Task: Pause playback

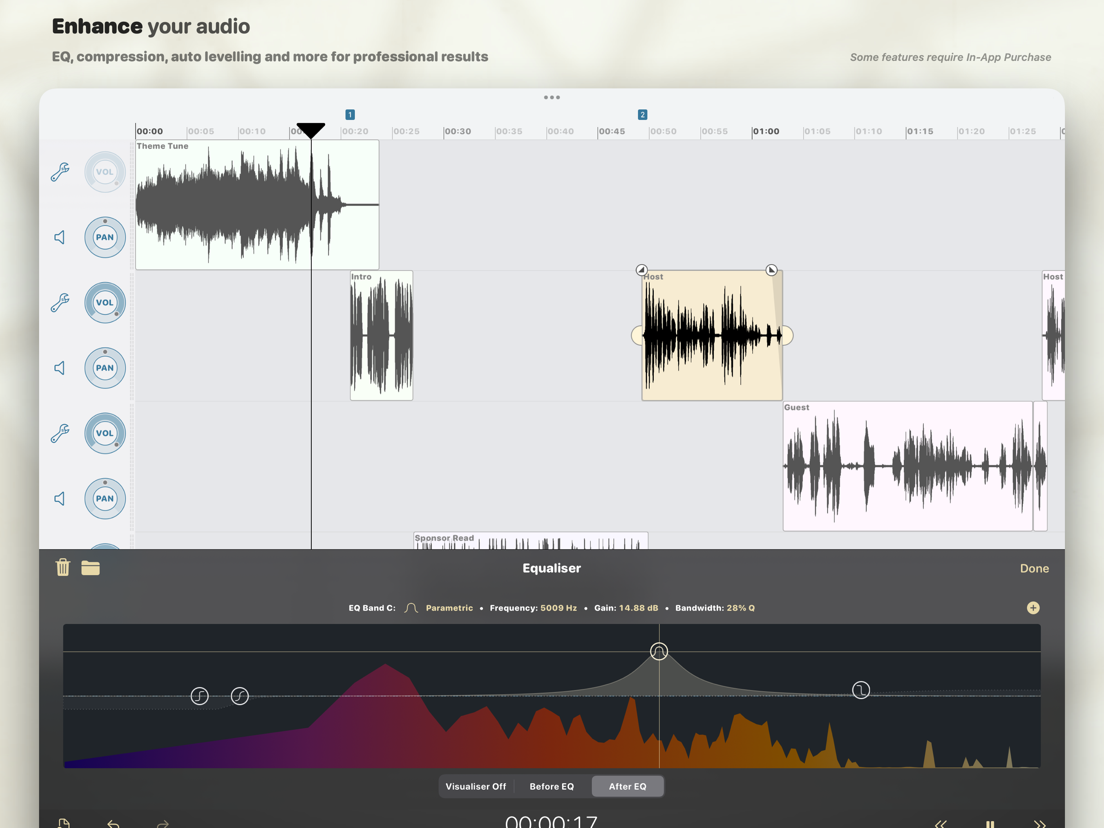Action: click(988, 822)
